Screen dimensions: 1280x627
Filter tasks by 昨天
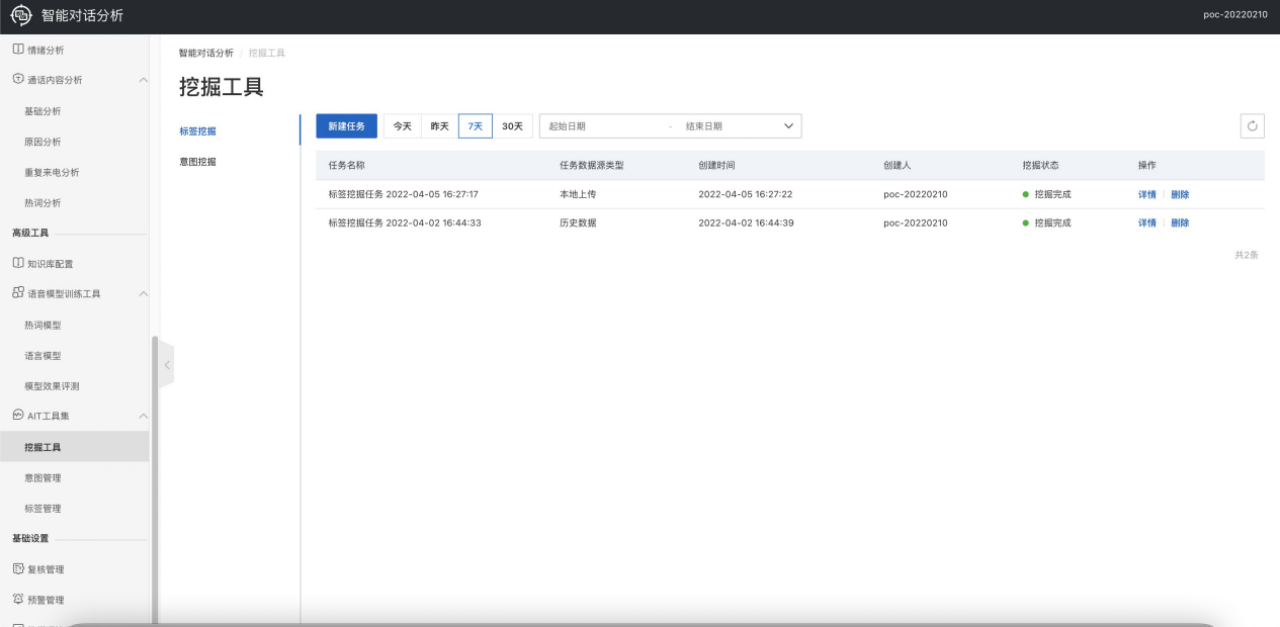pyautogui.click(x=440, y=126)
